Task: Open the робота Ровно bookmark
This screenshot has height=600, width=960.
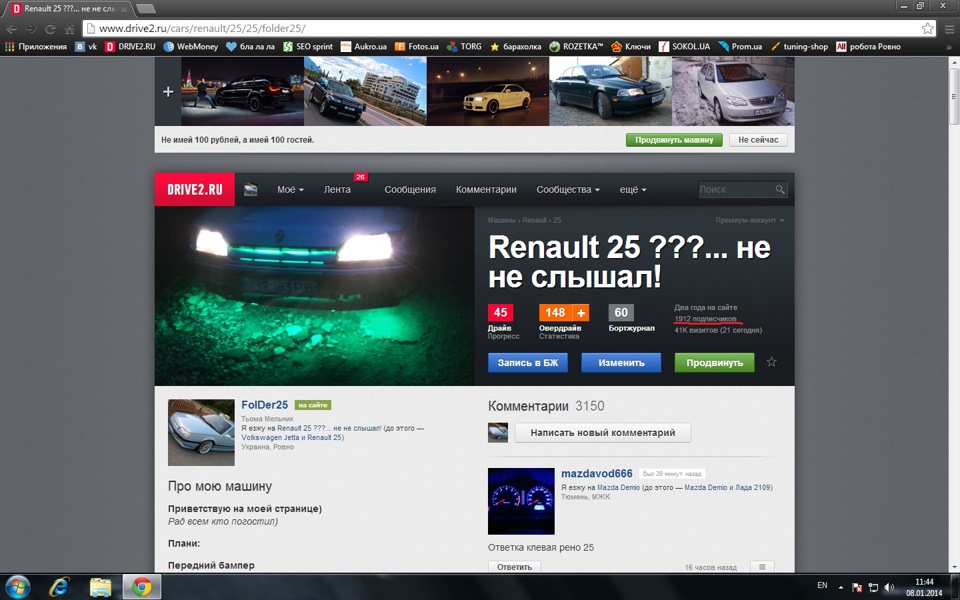Action: coord(868,47)
